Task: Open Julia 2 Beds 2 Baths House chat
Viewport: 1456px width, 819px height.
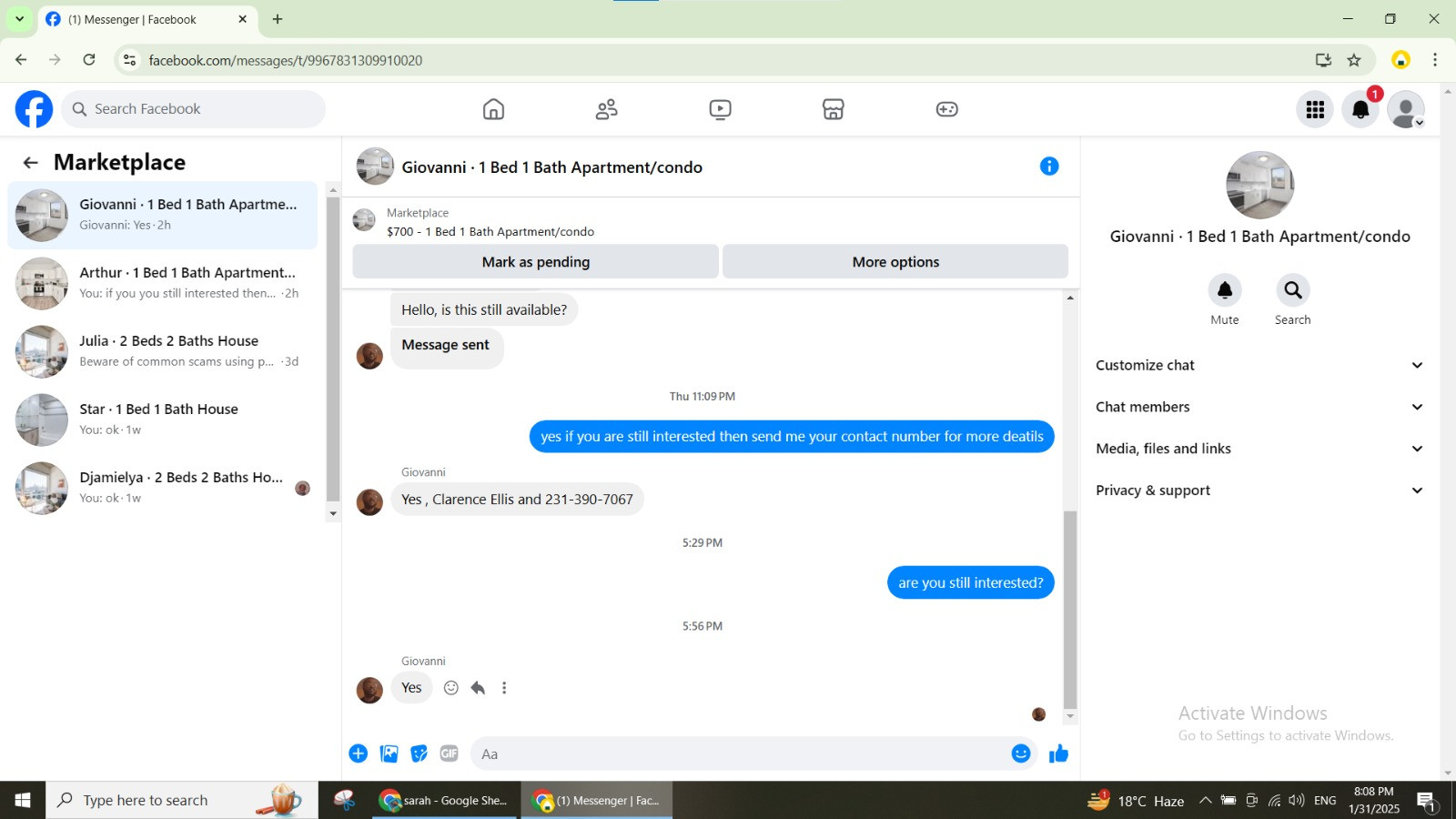Action: [163, 352]
